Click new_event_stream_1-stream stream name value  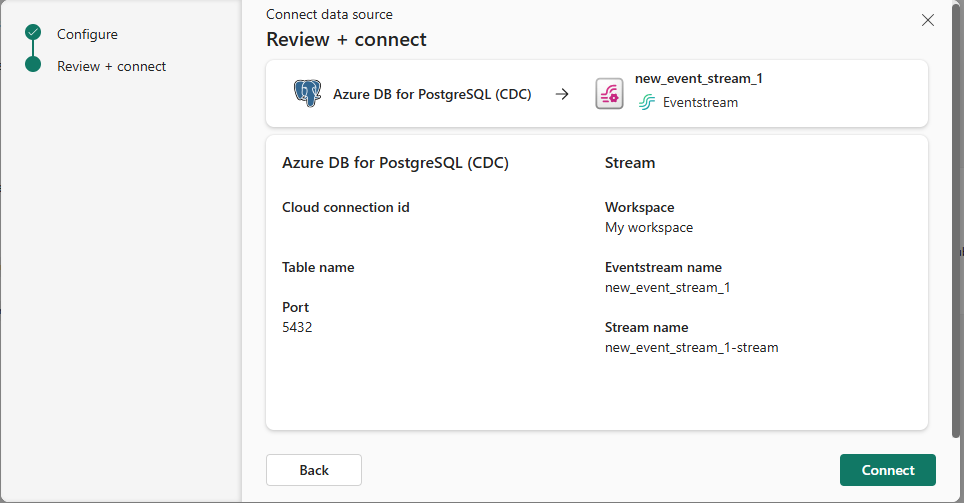click(x=691, y=347)
